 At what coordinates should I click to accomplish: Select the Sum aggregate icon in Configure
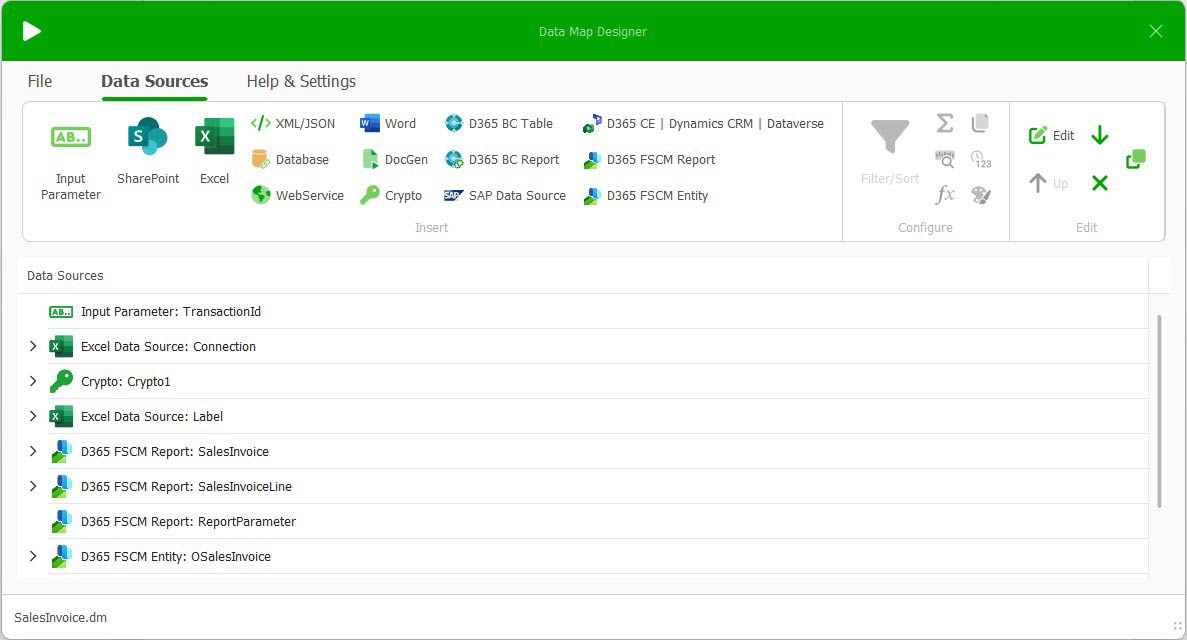944,122
